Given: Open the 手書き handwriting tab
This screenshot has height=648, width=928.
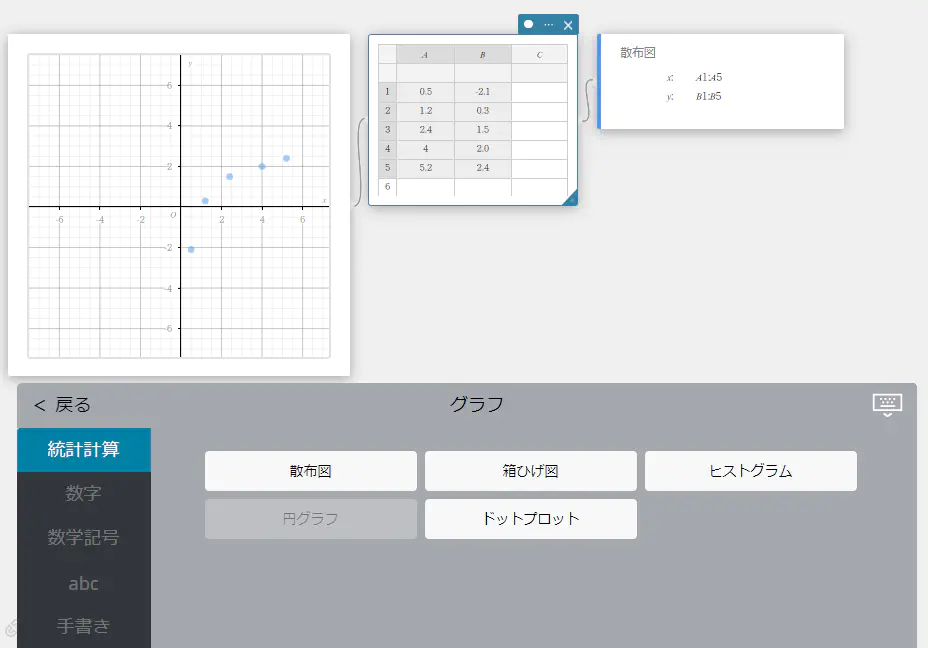Looking at the screenshot, I should (x=84, y=625).
